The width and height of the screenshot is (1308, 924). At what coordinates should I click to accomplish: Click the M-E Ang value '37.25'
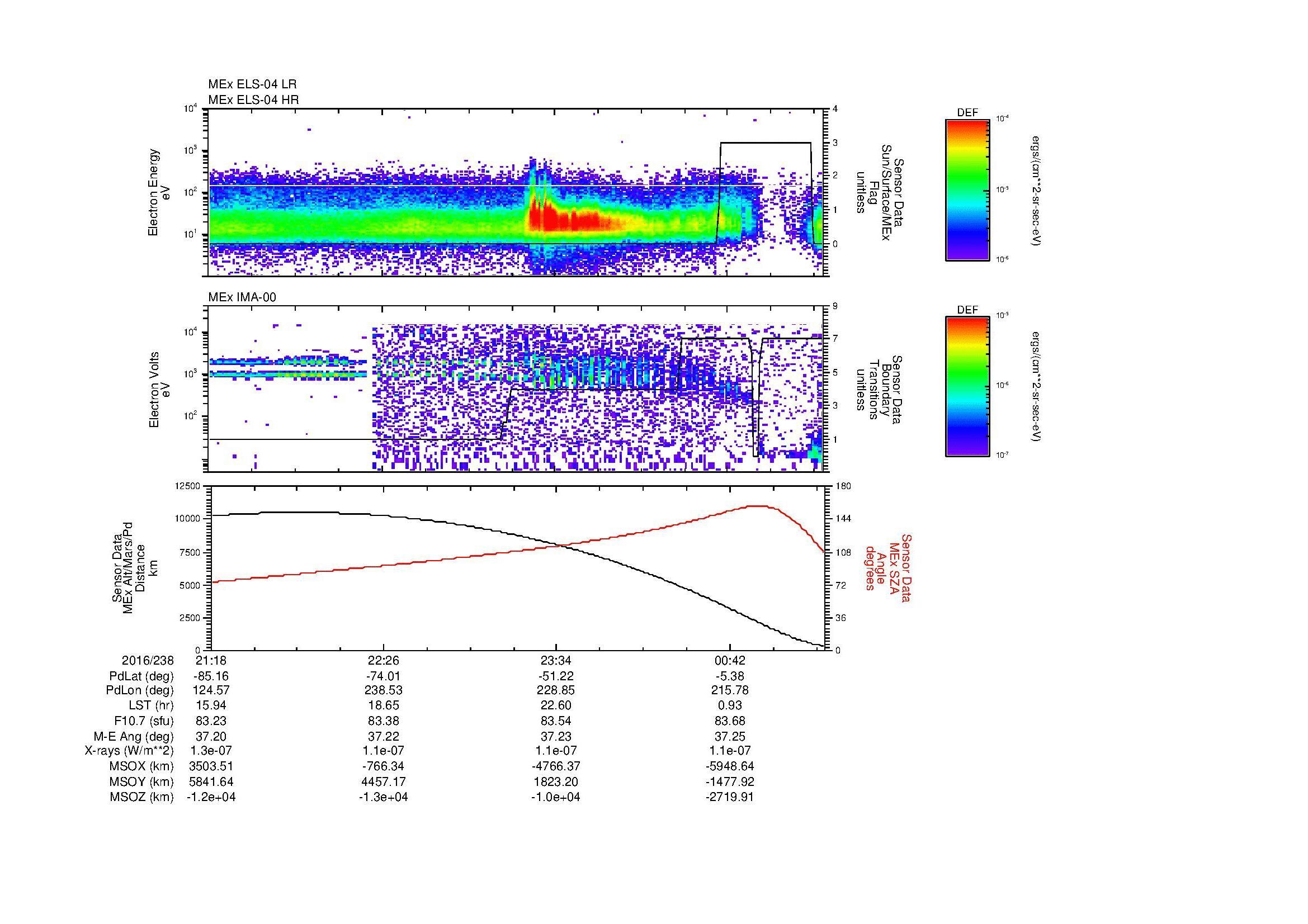click(x=730, y=736)
